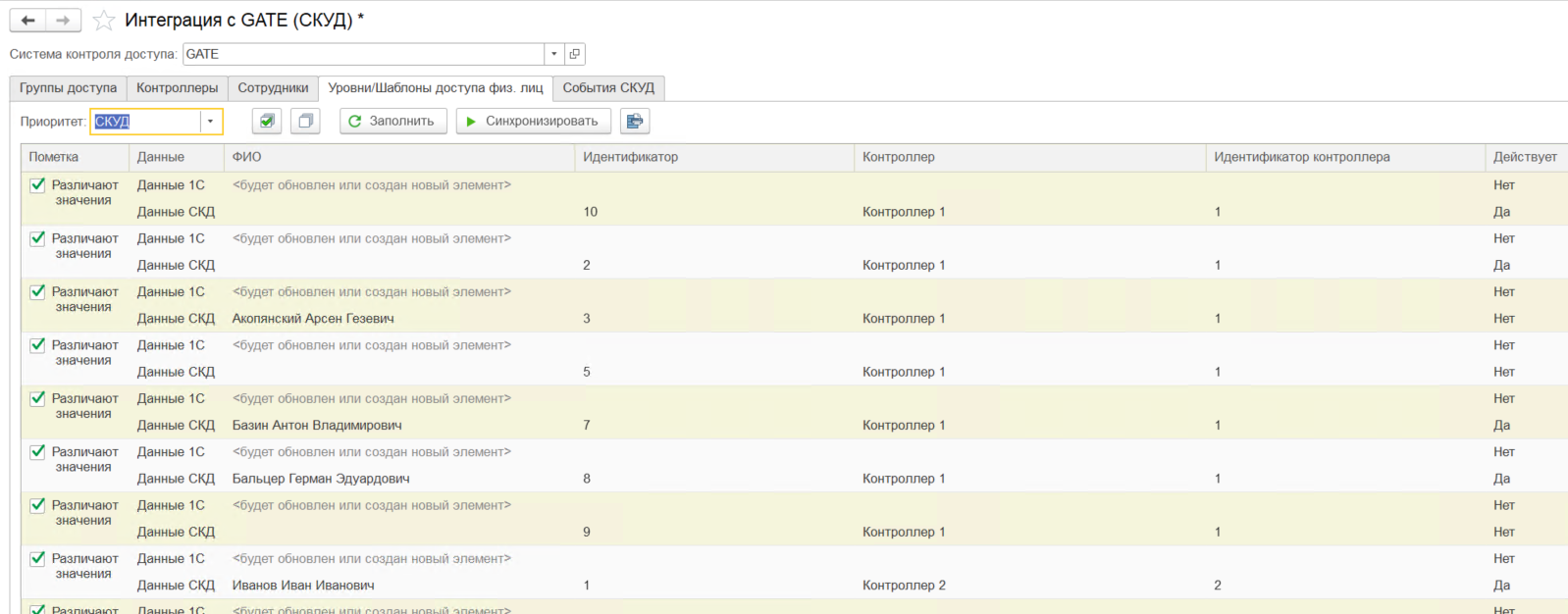The height and width of the screenshot is (614, 1568).
Task: Click the export icon right of Синхронизировать
Action: click(635, 122)
